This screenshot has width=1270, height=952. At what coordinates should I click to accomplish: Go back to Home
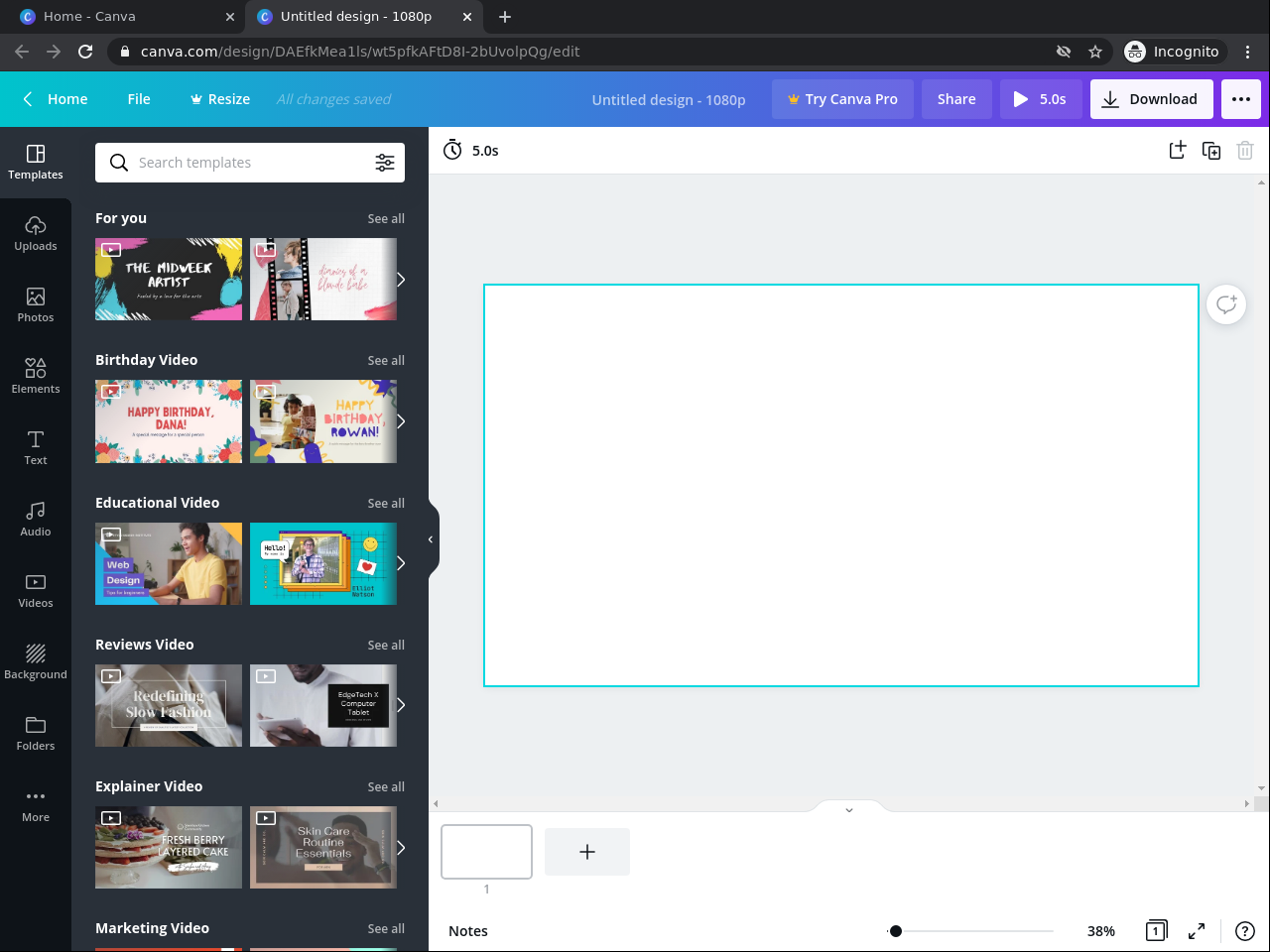[56, 99]
